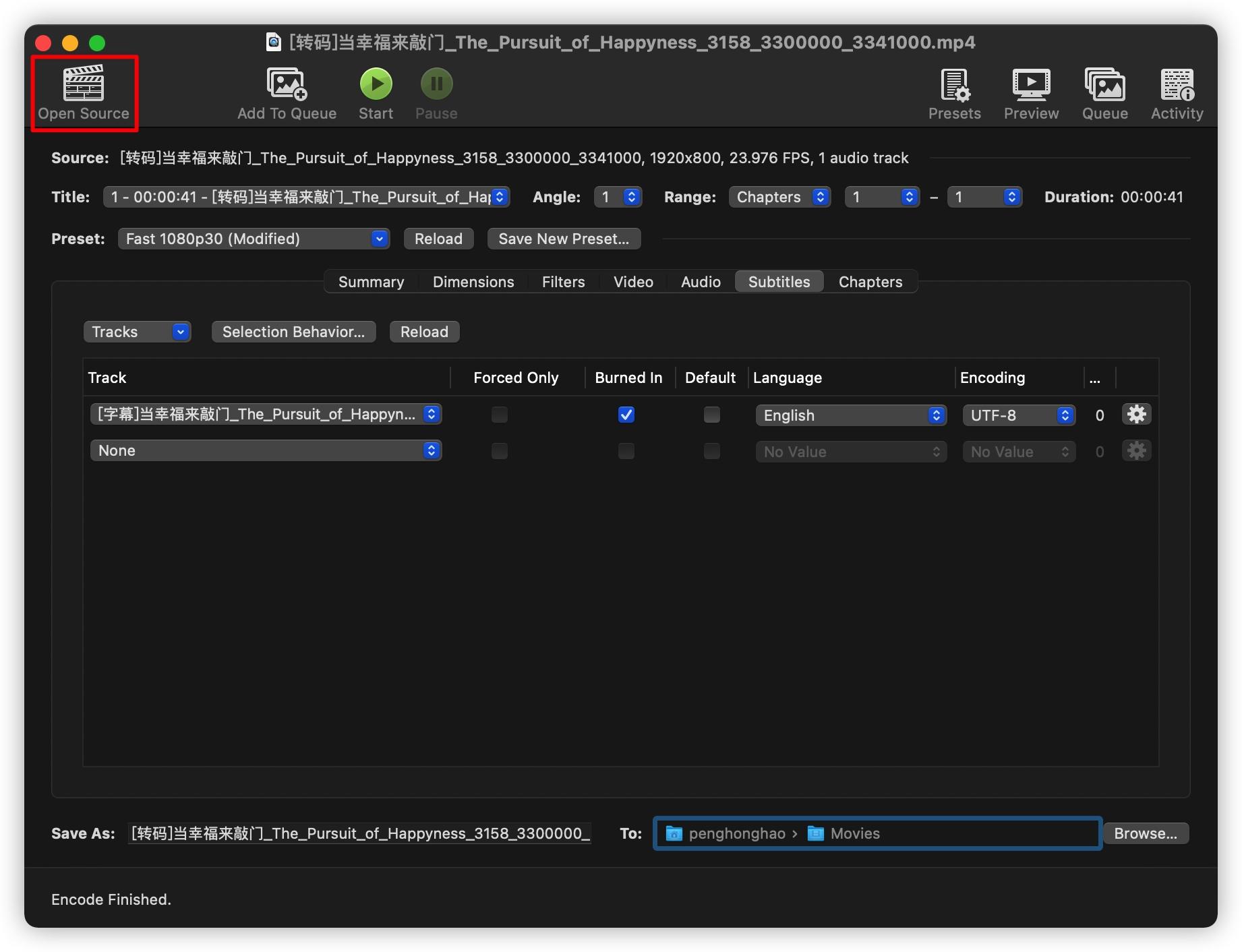The width and height of the screenshot is (1242, 952).
Task: Click the Open Source clapperboard icon
Action: coord(84,84)
